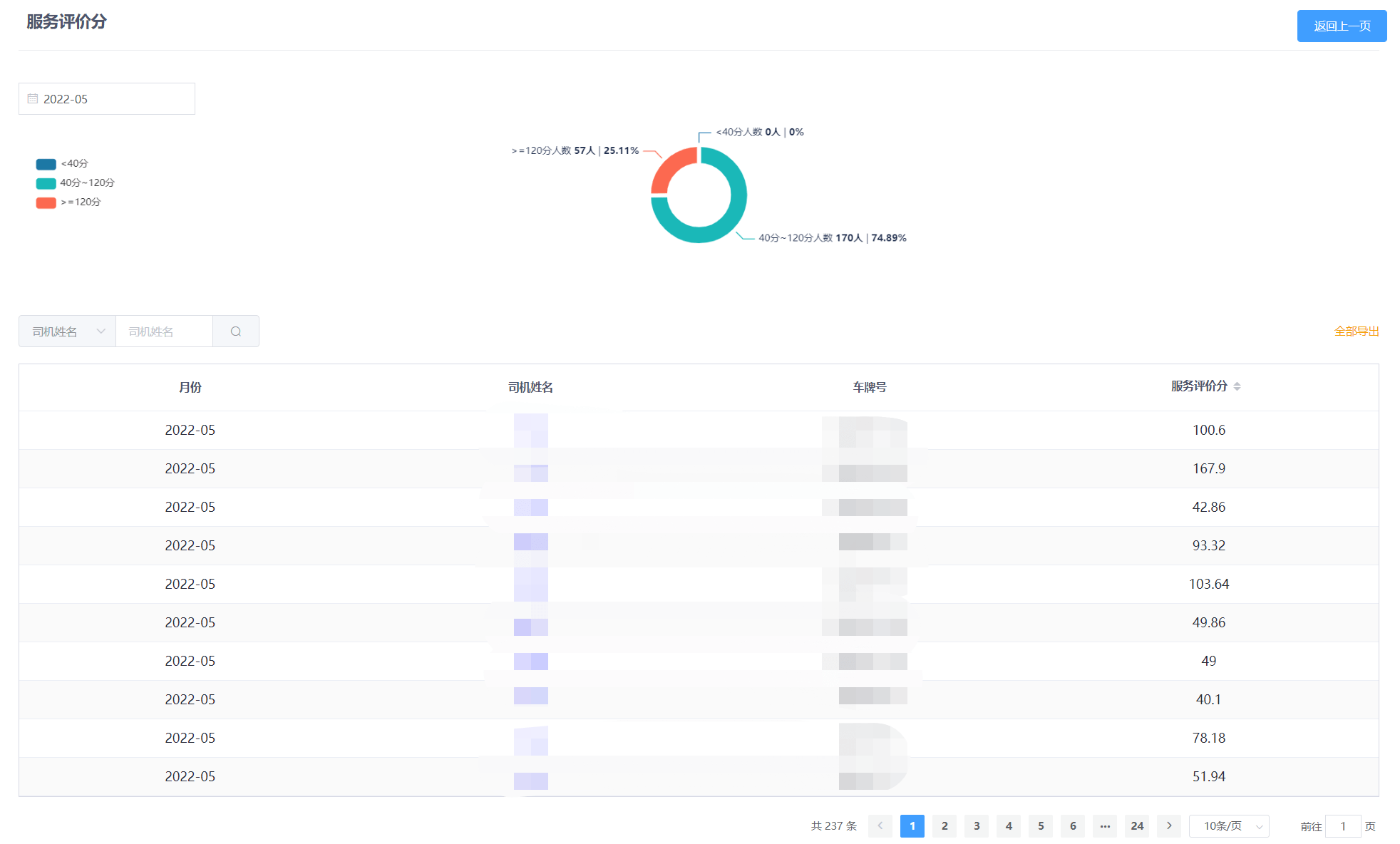Click the previous page arrow
This screenshot has height=844, width=1400.
(x=880, y=826)
